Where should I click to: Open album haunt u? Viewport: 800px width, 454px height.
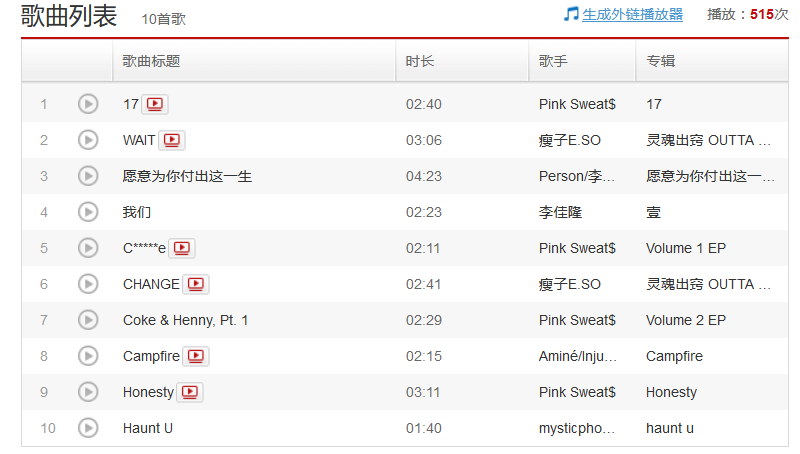669,428
